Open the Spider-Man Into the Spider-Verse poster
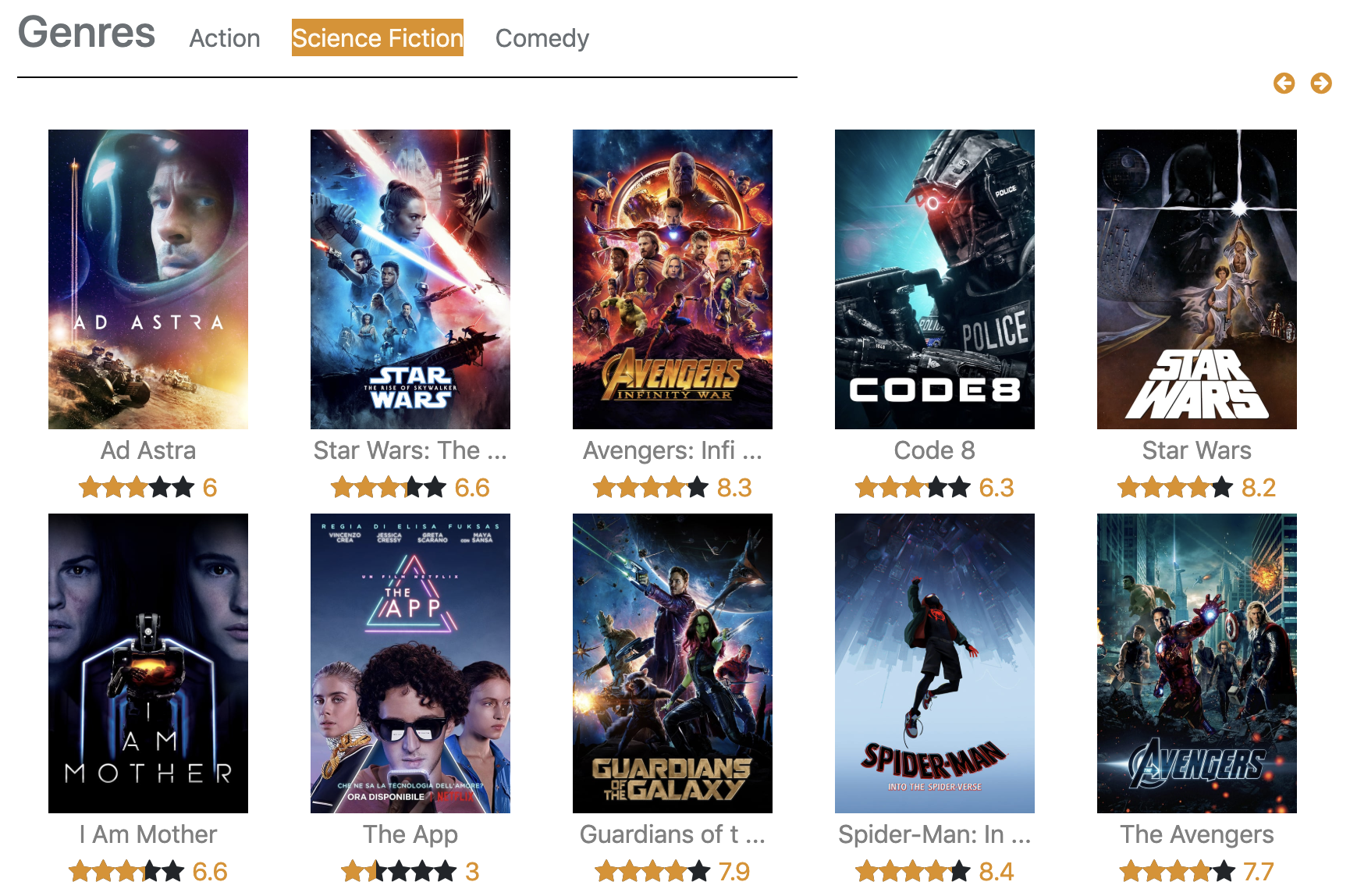 (935, 663)
